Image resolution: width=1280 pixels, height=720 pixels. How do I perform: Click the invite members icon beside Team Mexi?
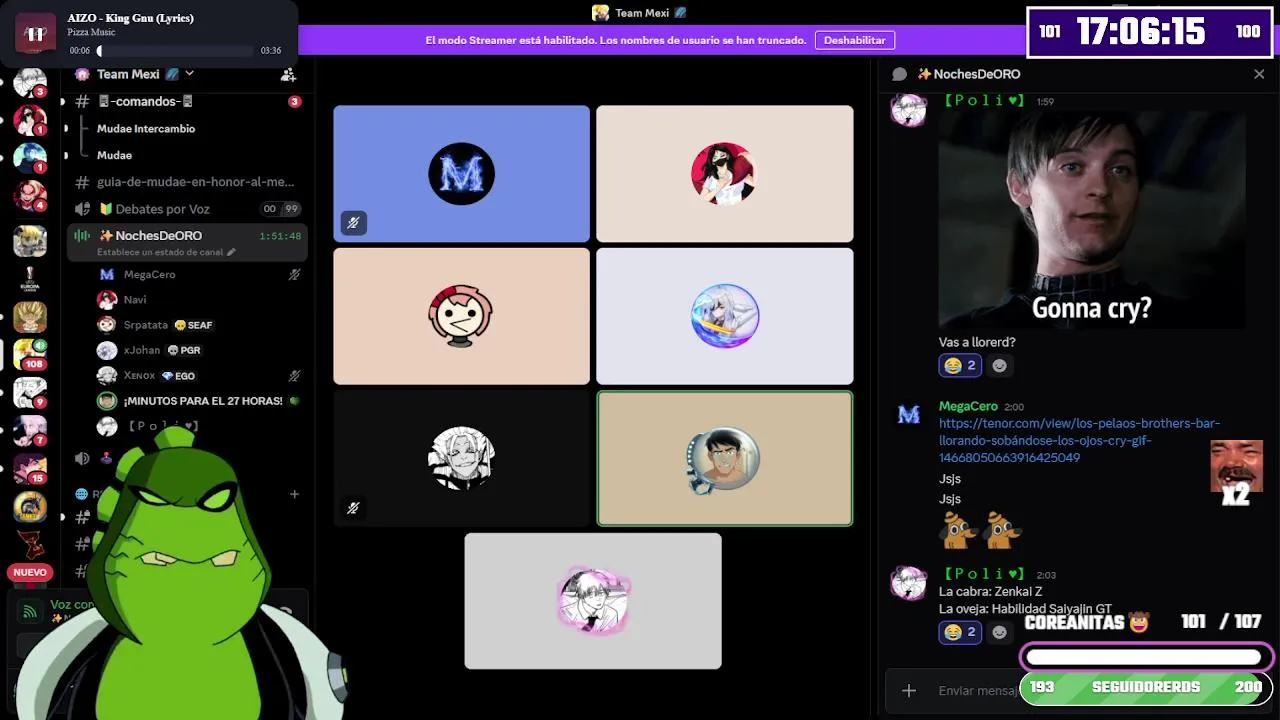coord(288,74)
